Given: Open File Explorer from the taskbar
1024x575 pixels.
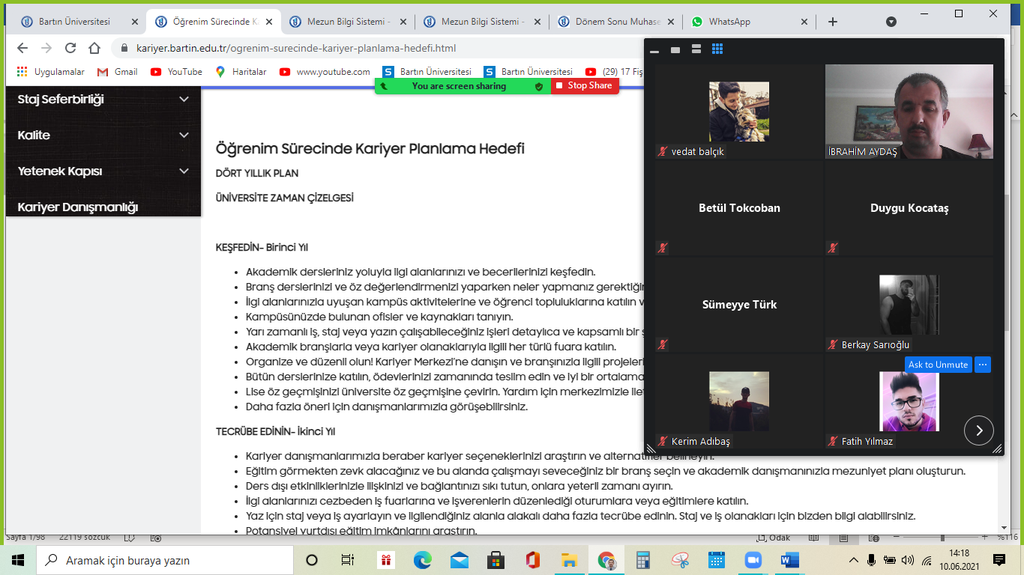Looking at the screenshot, I should pyautogui.click(x=569, y=560).
